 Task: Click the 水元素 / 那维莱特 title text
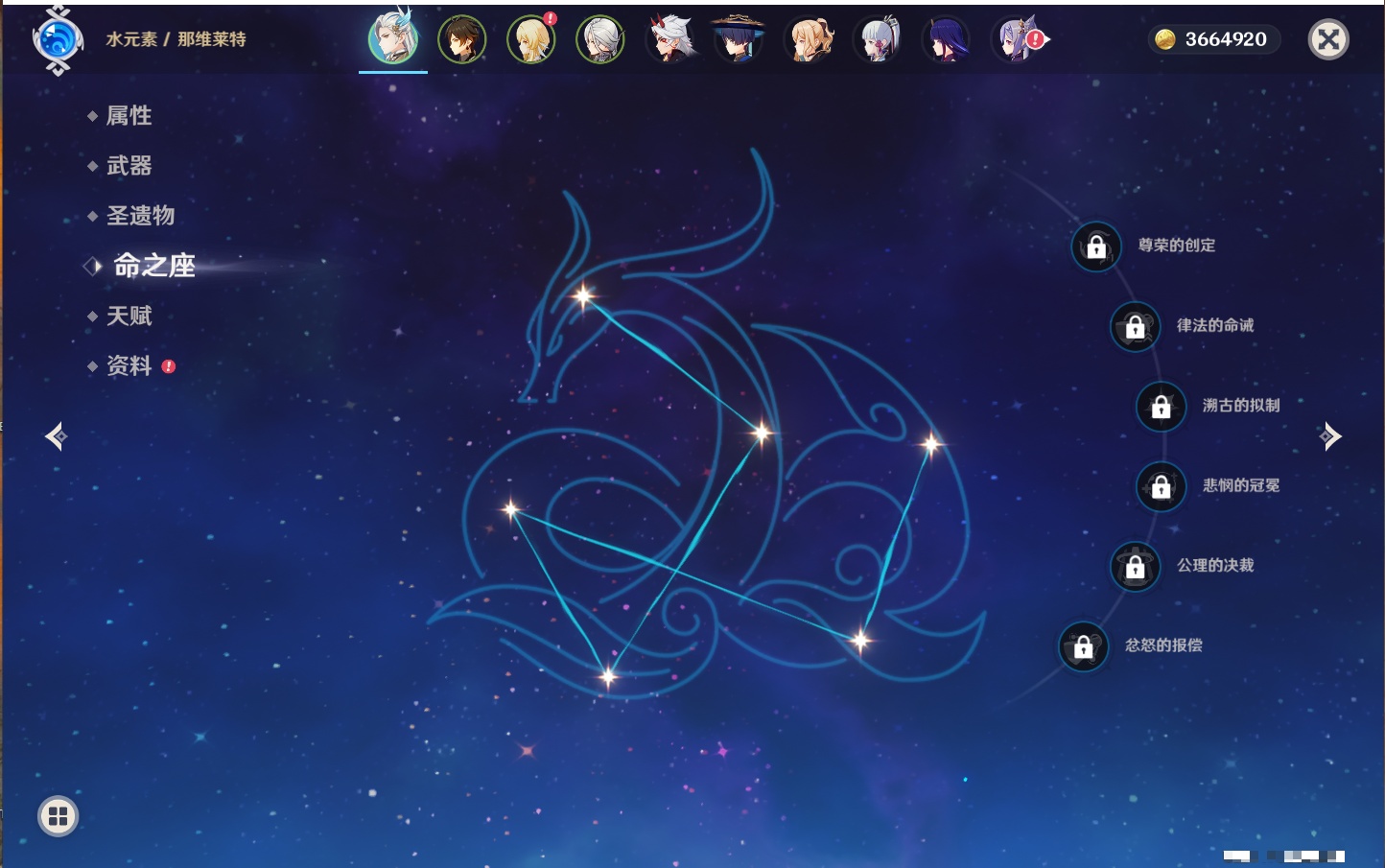[x=176, y=39]
